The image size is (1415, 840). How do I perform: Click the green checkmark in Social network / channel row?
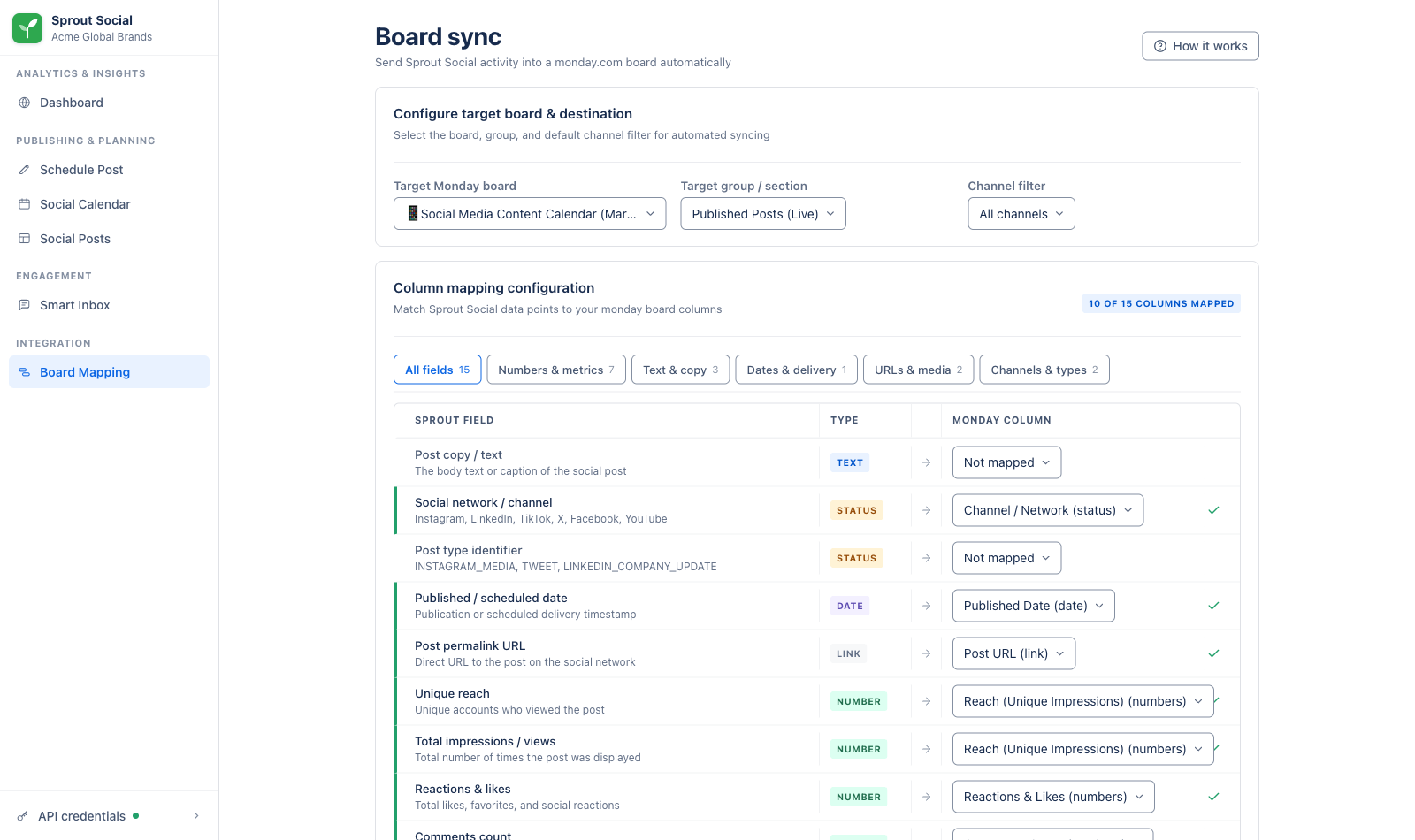1213,510
